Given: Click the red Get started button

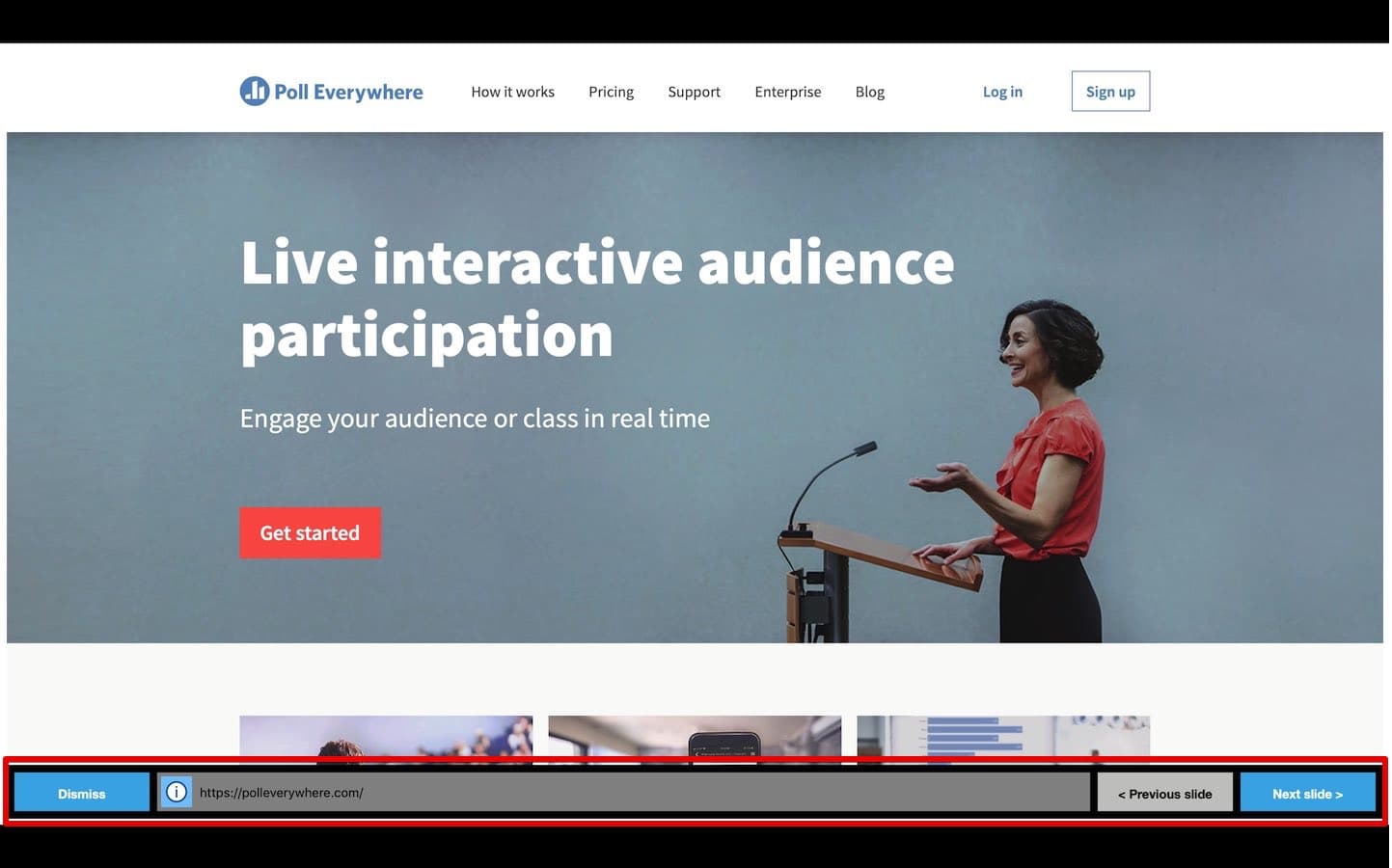Looking at the screenshot, I should (x=310, y=532).
